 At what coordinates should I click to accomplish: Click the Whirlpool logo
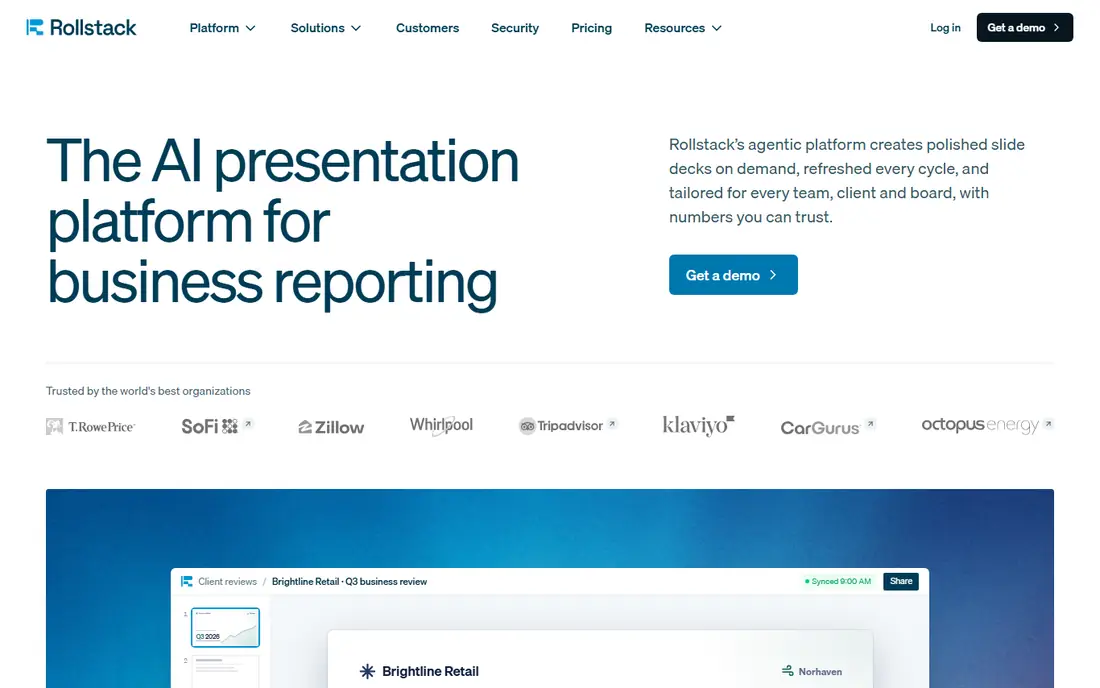pyautogui.click(x=441, y=425)
